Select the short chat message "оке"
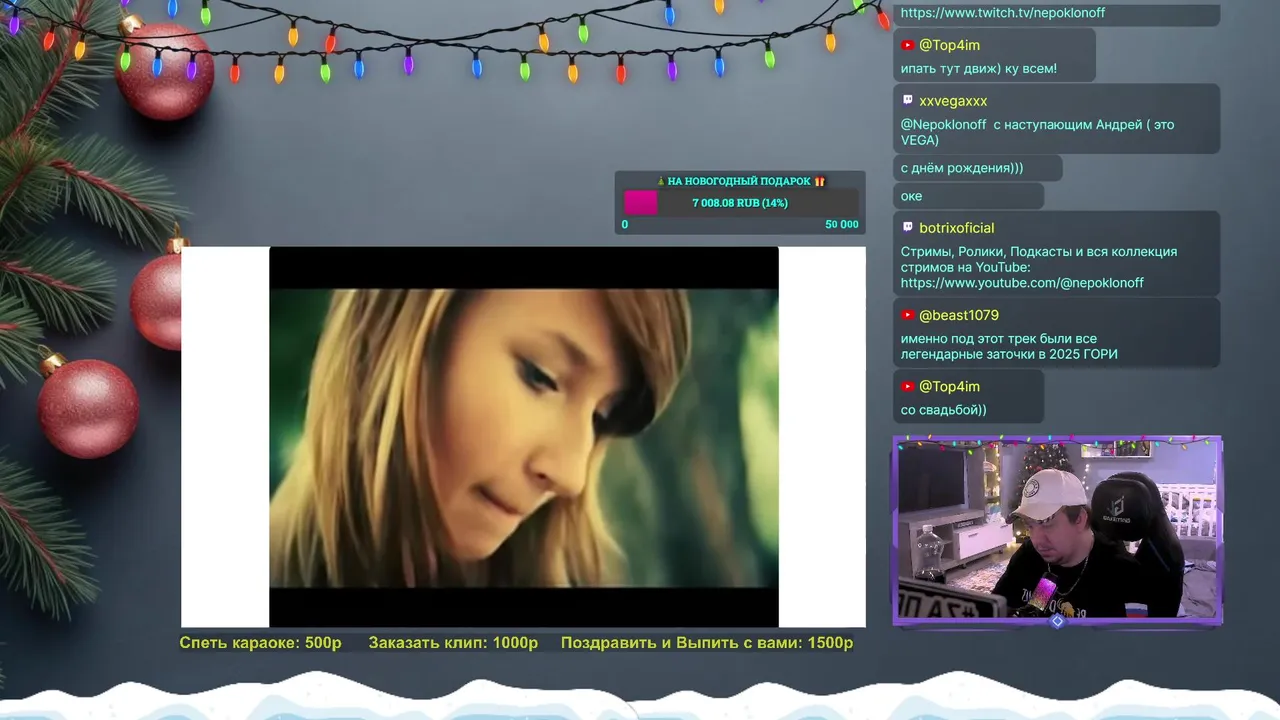This screenshot has width=1280, height=720. pos(911,196)
